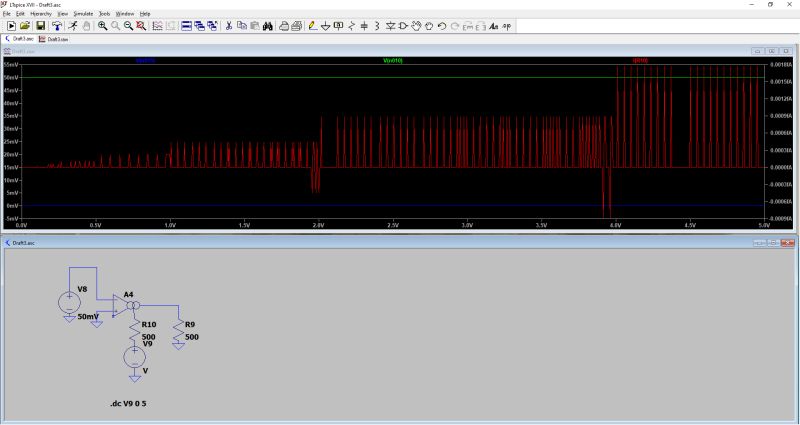Click resistor R10 in the schematic

tap(135, 331)
